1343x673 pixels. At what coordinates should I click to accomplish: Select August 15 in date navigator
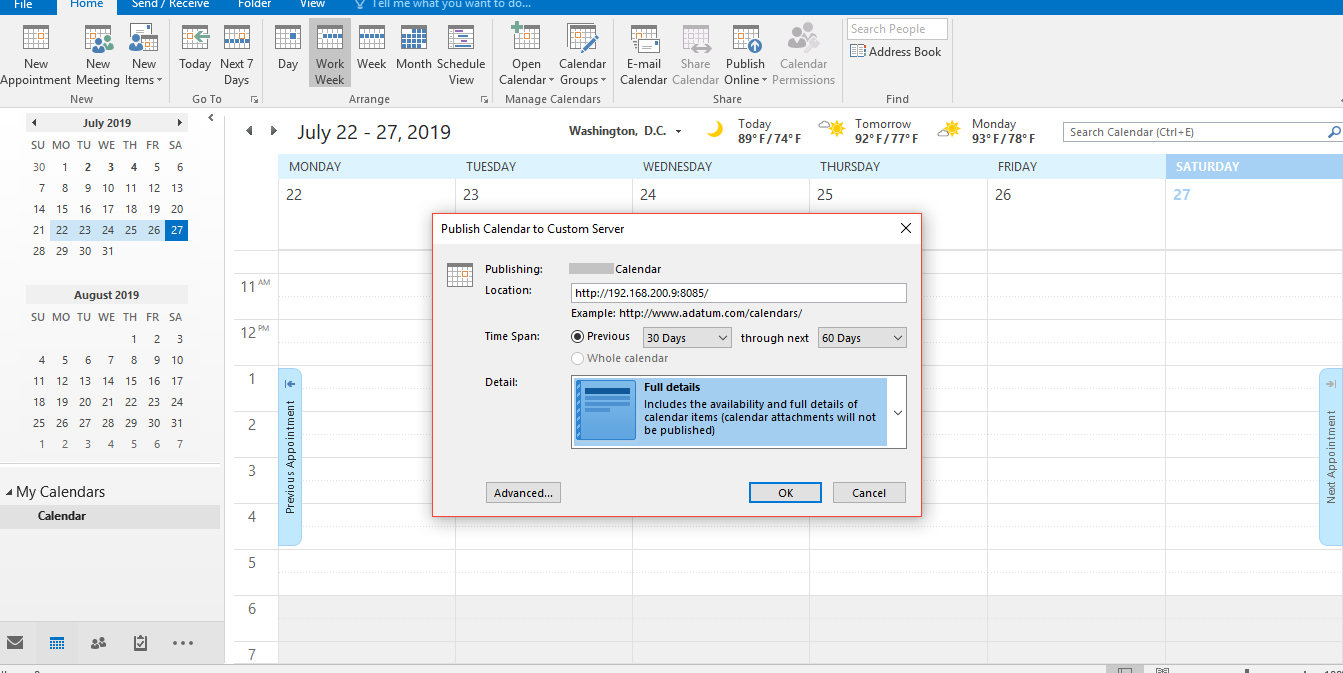(131, 381)
